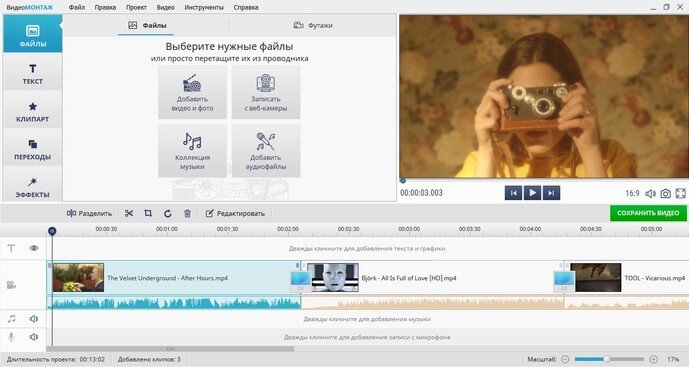689x367 pixels.
Task: Click Длительность проекта status text
Action: click(56, 359)
